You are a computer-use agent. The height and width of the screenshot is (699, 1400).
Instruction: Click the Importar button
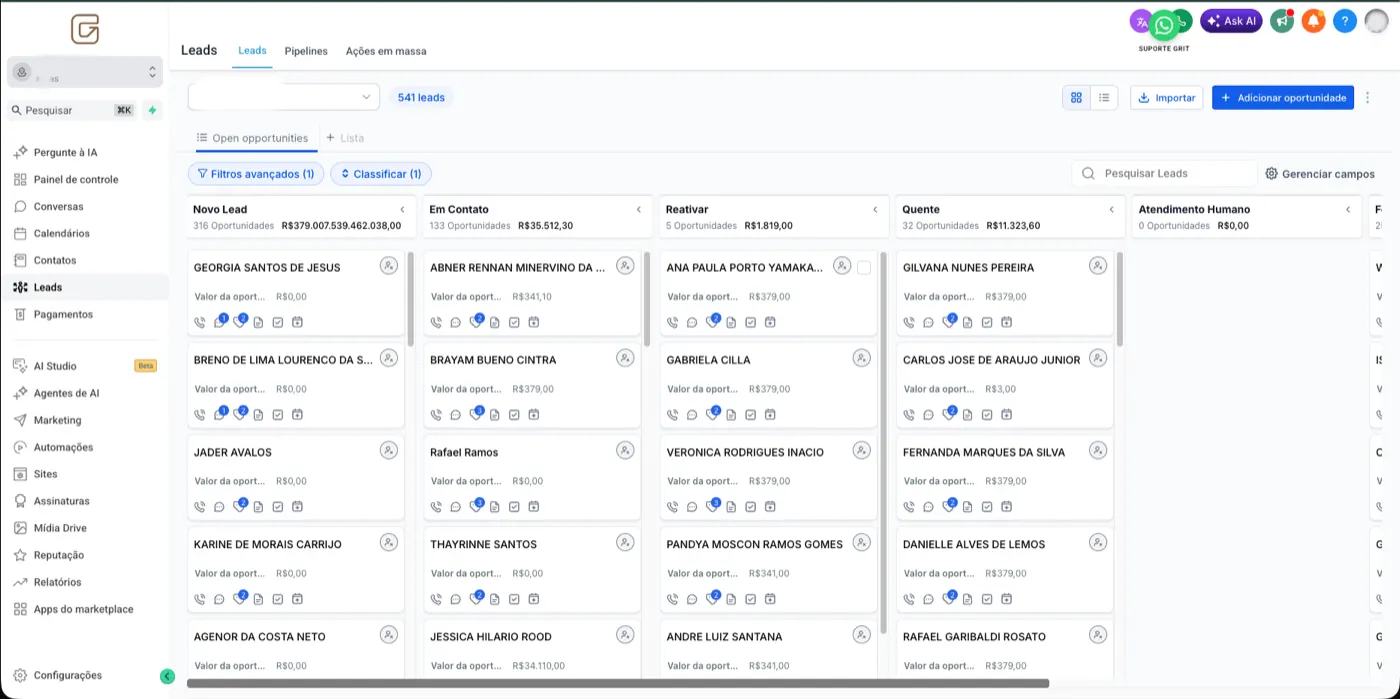point(1166,98)
